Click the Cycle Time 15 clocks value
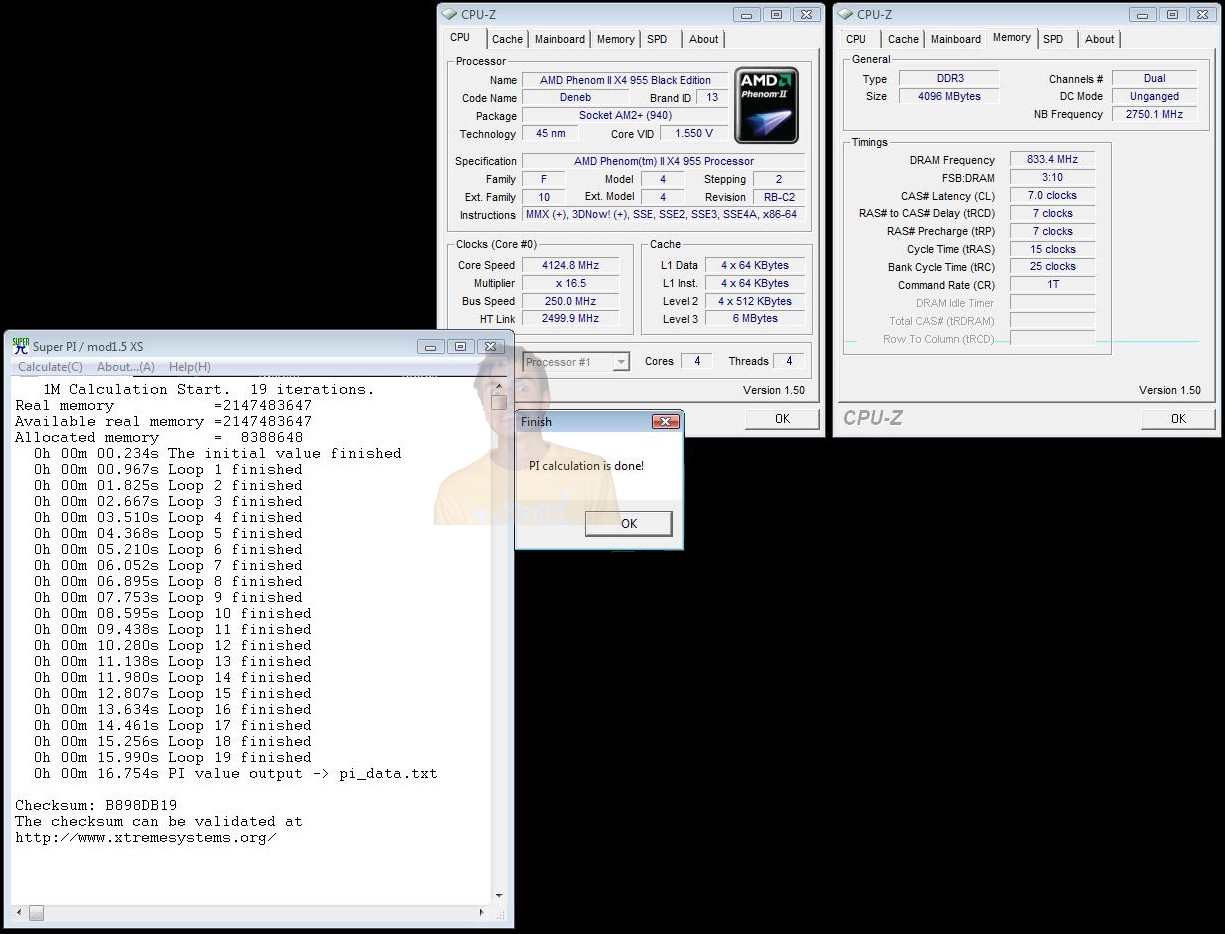 click(1052, 249)
